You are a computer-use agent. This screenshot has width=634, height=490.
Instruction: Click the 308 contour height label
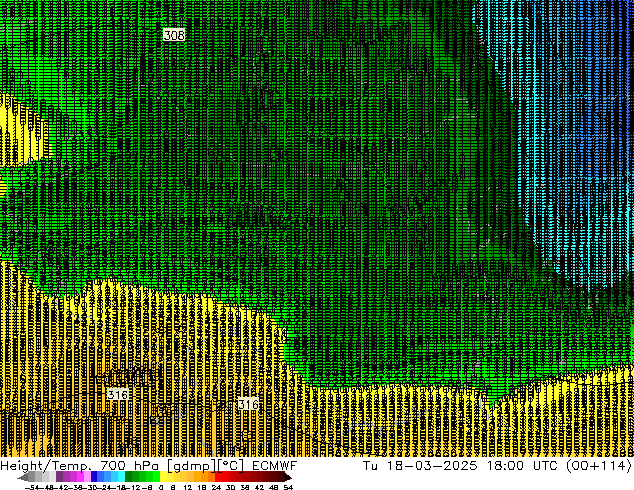coord(174,35)
